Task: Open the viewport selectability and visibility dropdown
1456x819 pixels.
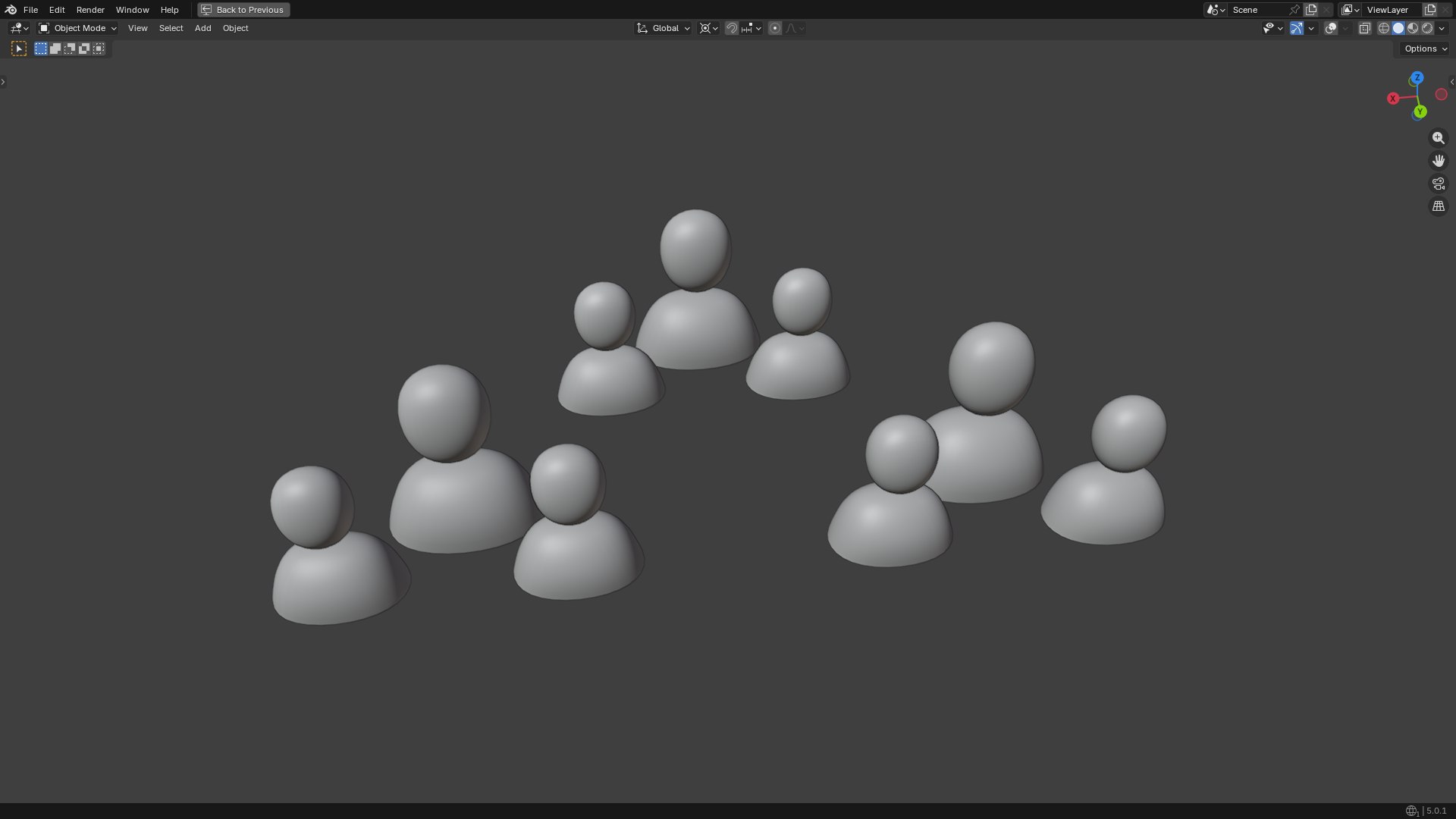Action: tap(1272, 28)
